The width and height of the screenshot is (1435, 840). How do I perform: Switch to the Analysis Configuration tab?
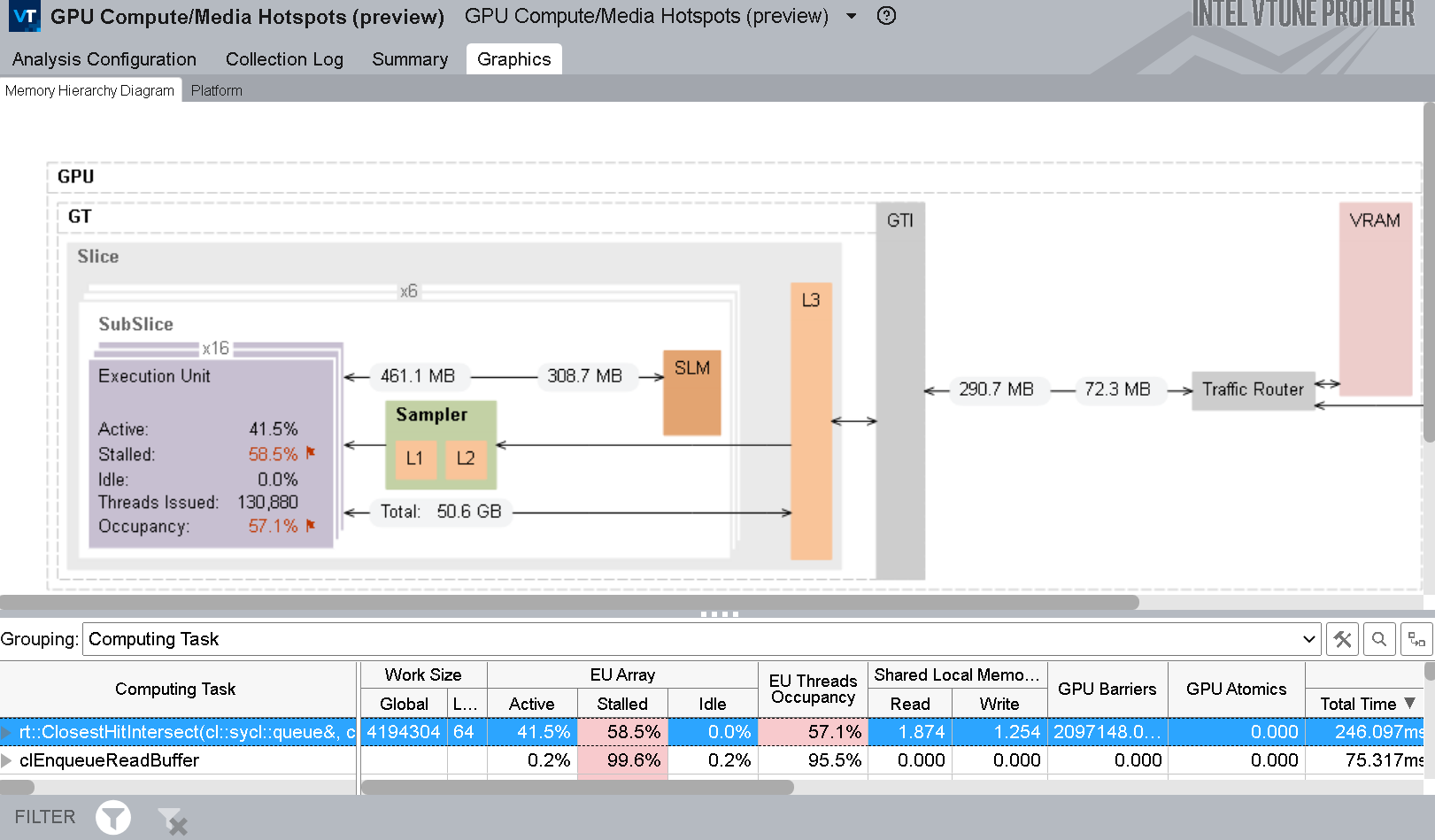(x=104, y=59)
